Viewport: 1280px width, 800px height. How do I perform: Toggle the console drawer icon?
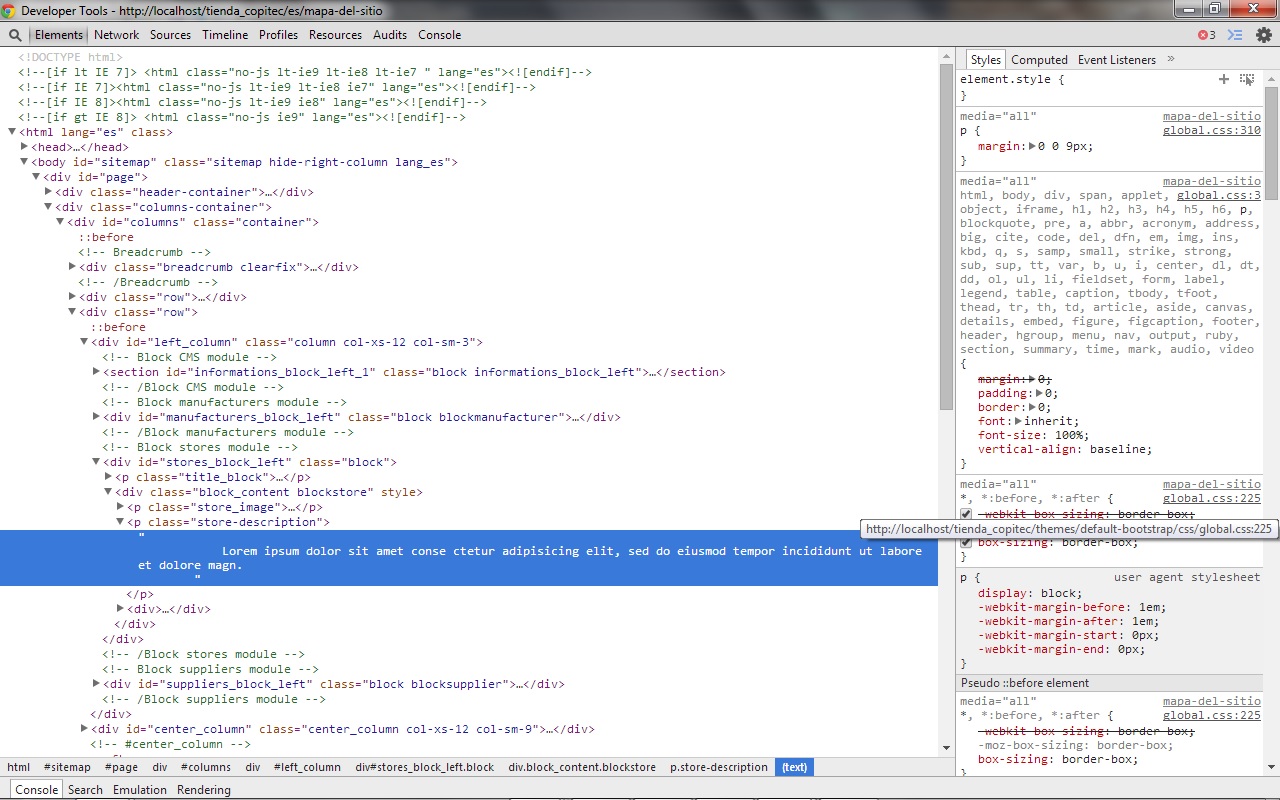point(1236,35)
